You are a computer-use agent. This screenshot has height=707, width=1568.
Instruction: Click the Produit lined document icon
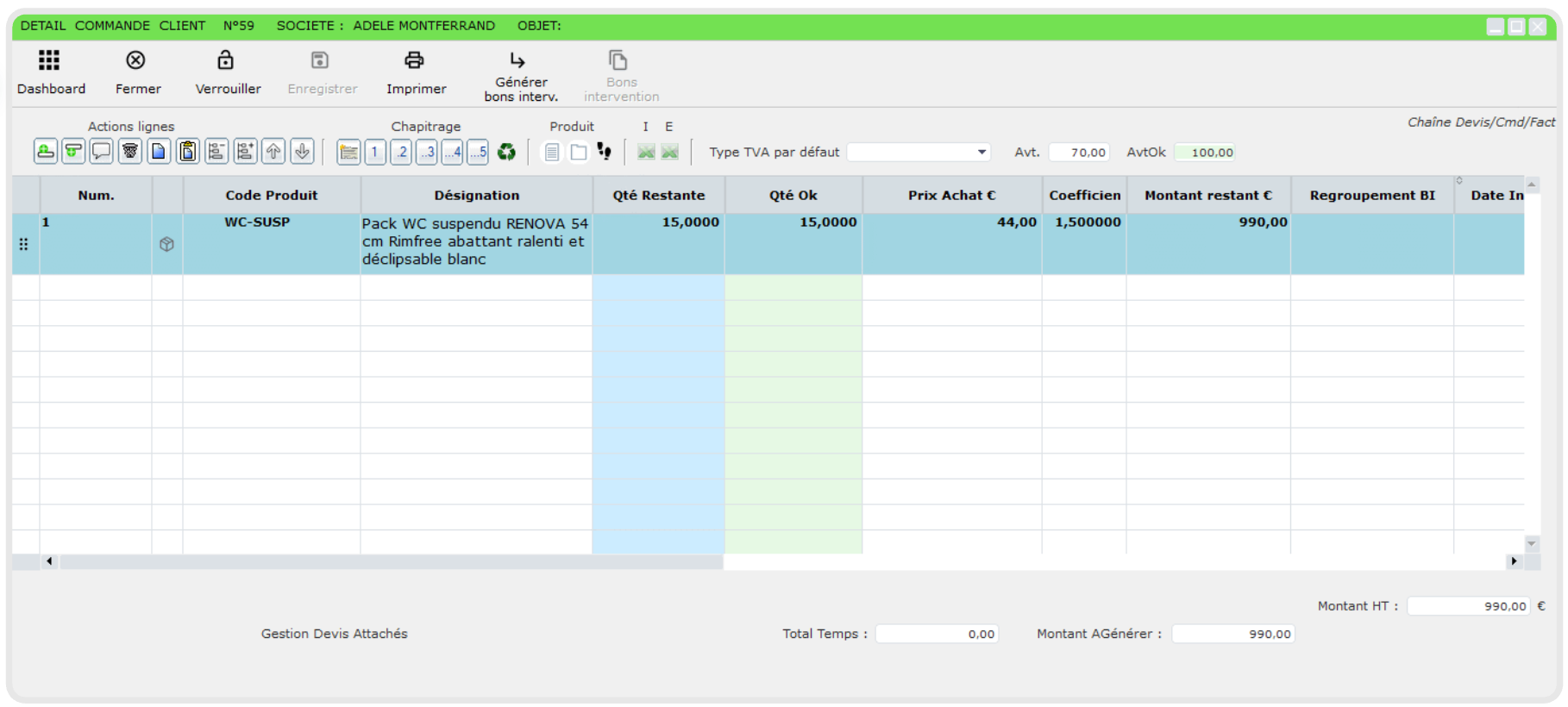click(552, 153)
